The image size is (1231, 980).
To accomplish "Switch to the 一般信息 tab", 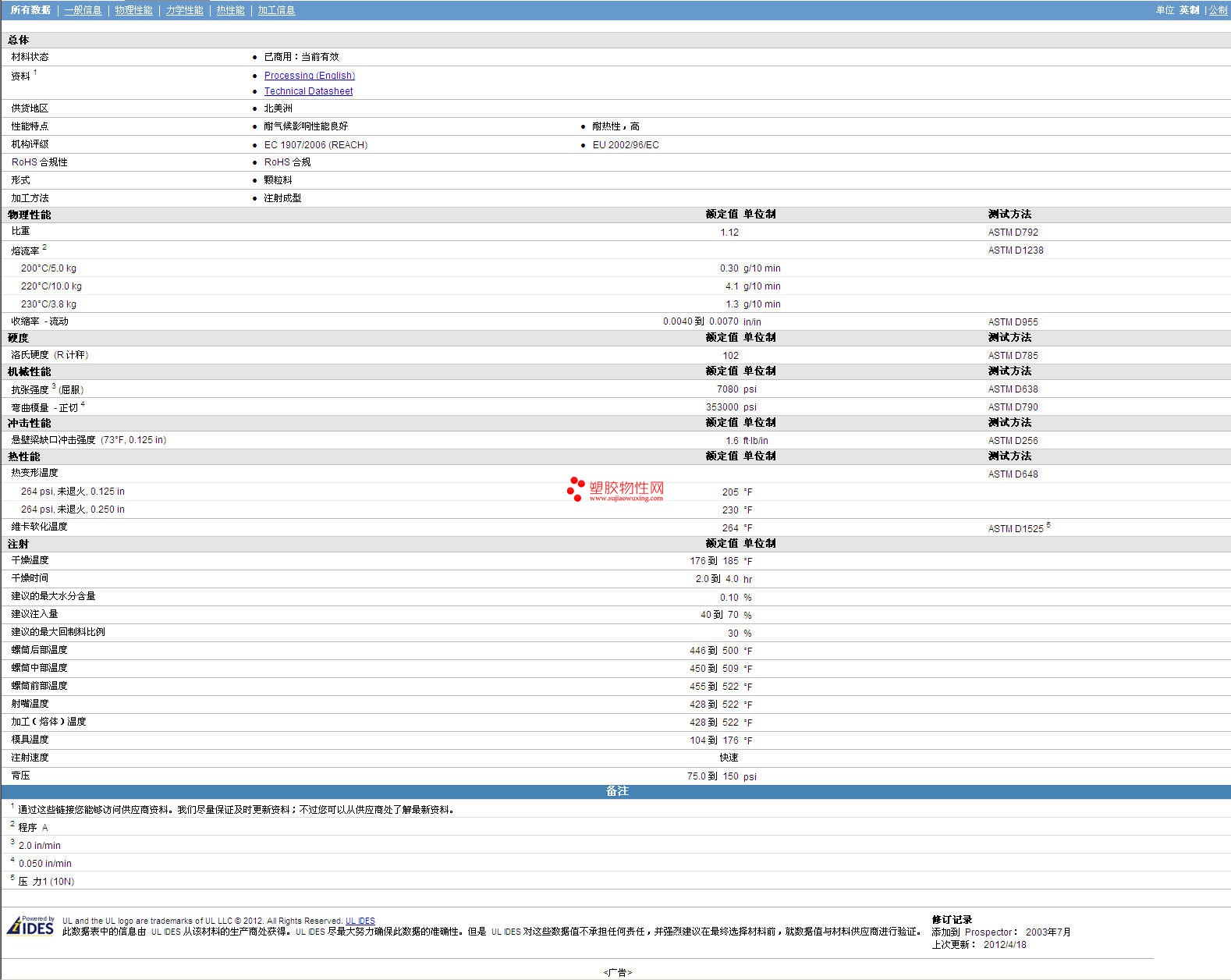I will pos(83,10).
